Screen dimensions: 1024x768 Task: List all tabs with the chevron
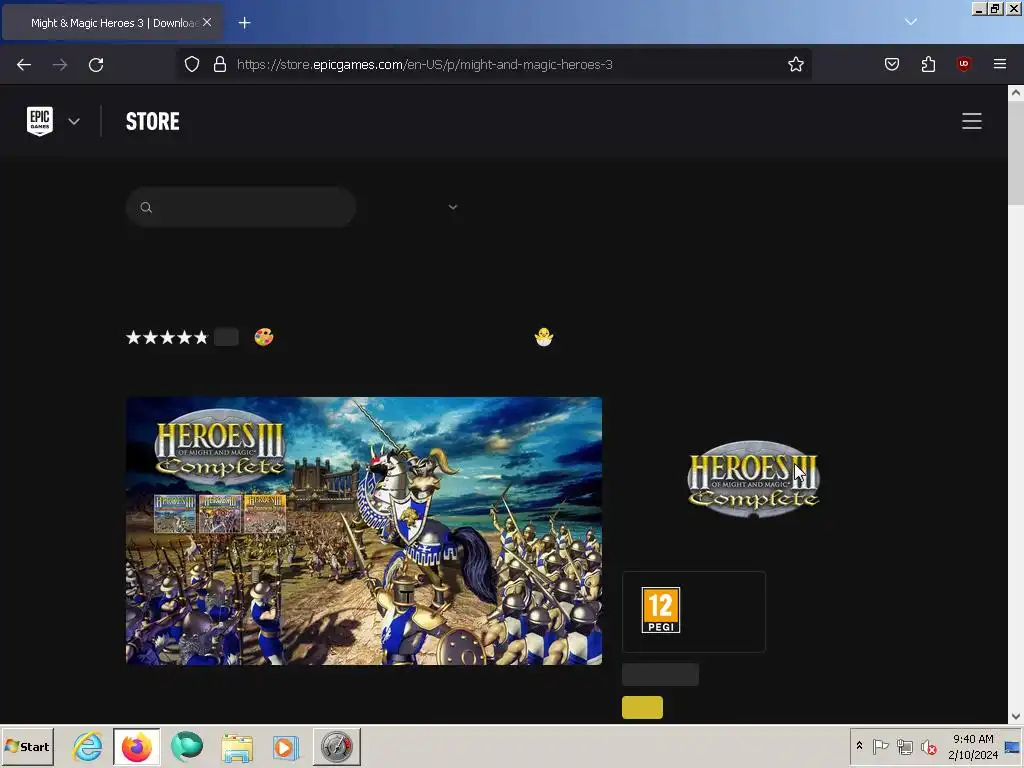click(910, 22)
